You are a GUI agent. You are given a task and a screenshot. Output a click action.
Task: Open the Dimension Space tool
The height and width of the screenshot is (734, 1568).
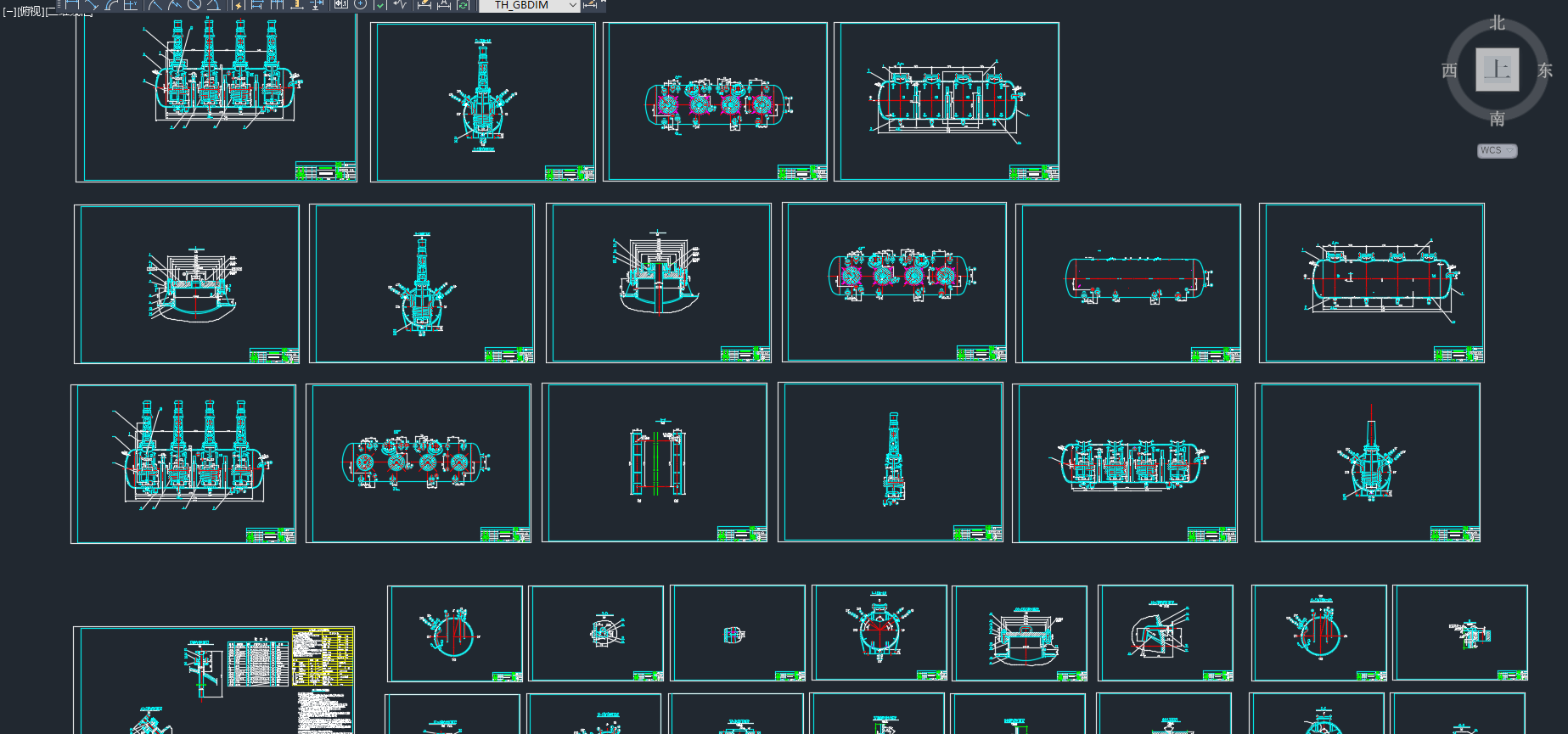coord(297,4)
